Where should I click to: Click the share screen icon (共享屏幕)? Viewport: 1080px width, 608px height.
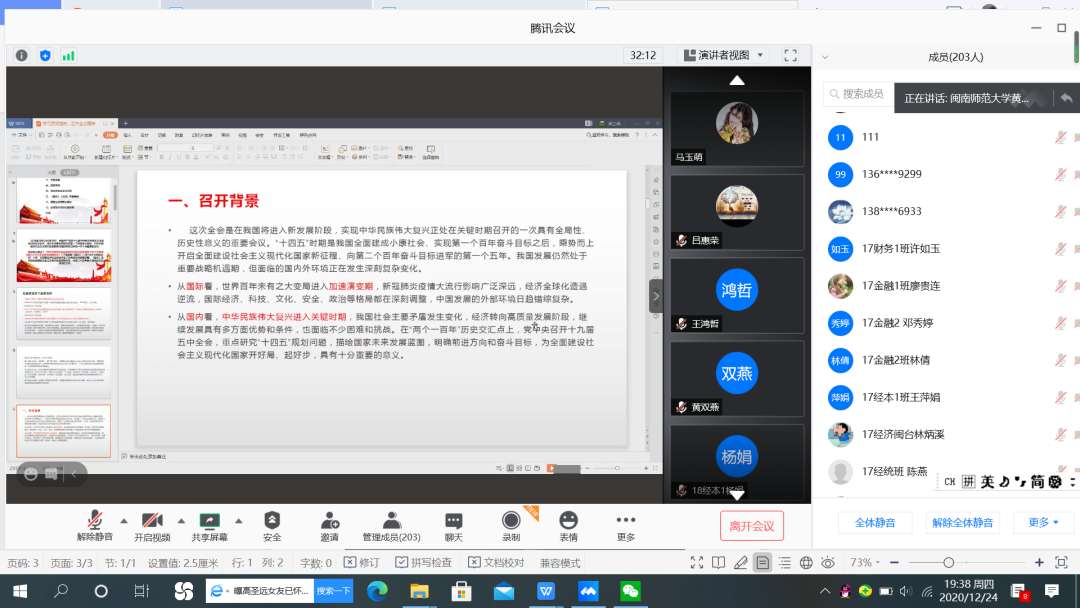pyautogui.click(x=210, y=520)
